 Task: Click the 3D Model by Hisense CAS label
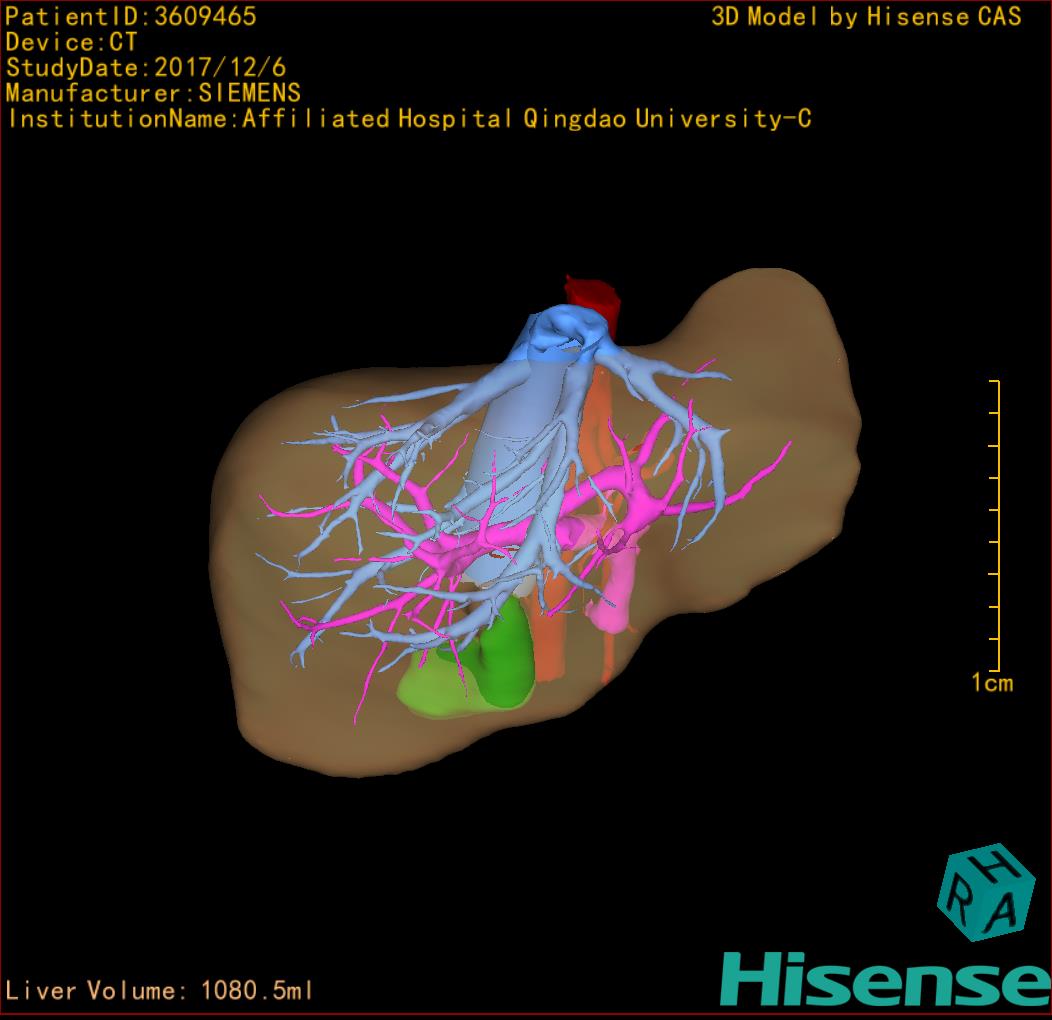866,17
